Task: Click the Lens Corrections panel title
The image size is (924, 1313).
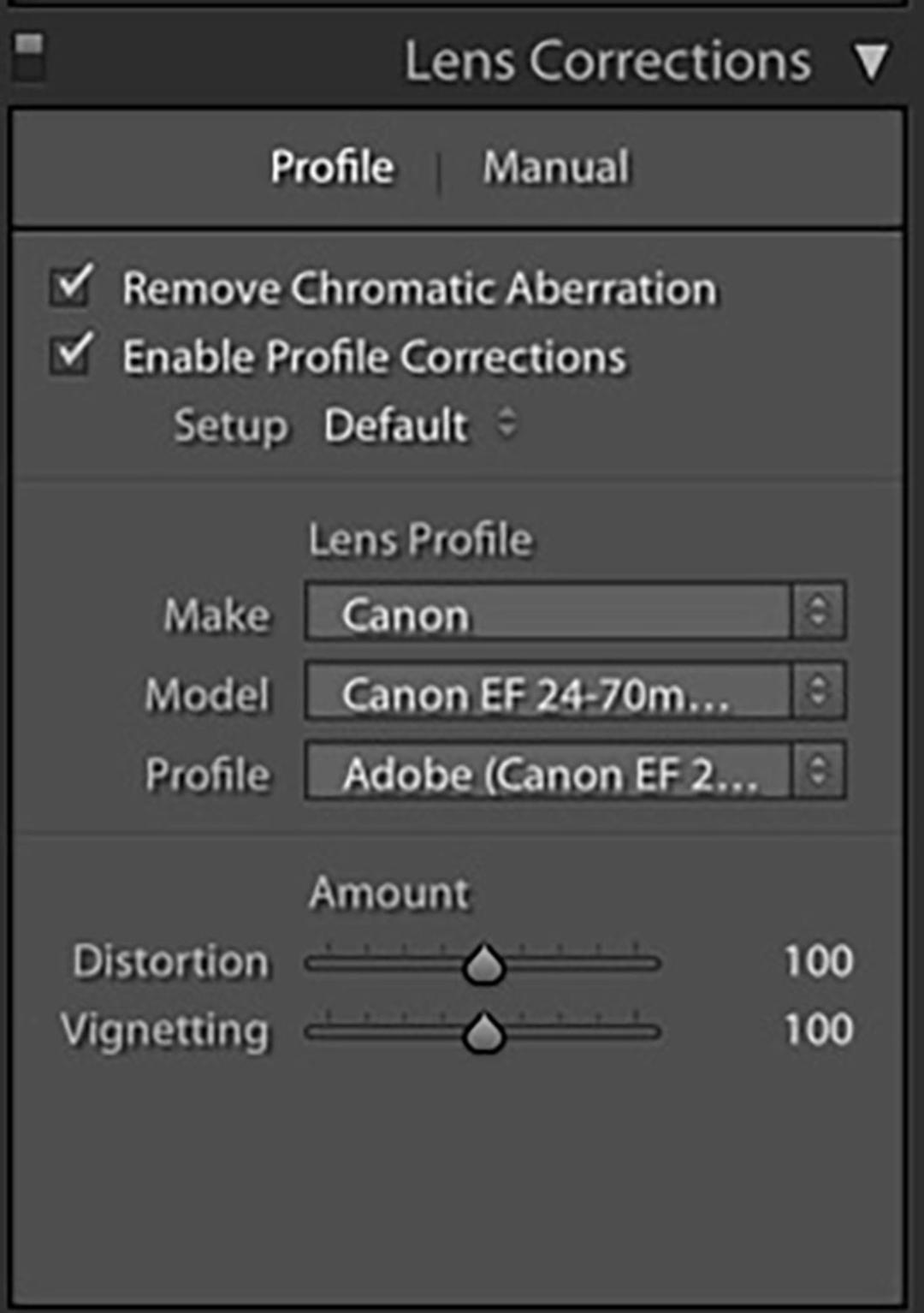Action: 608,62
